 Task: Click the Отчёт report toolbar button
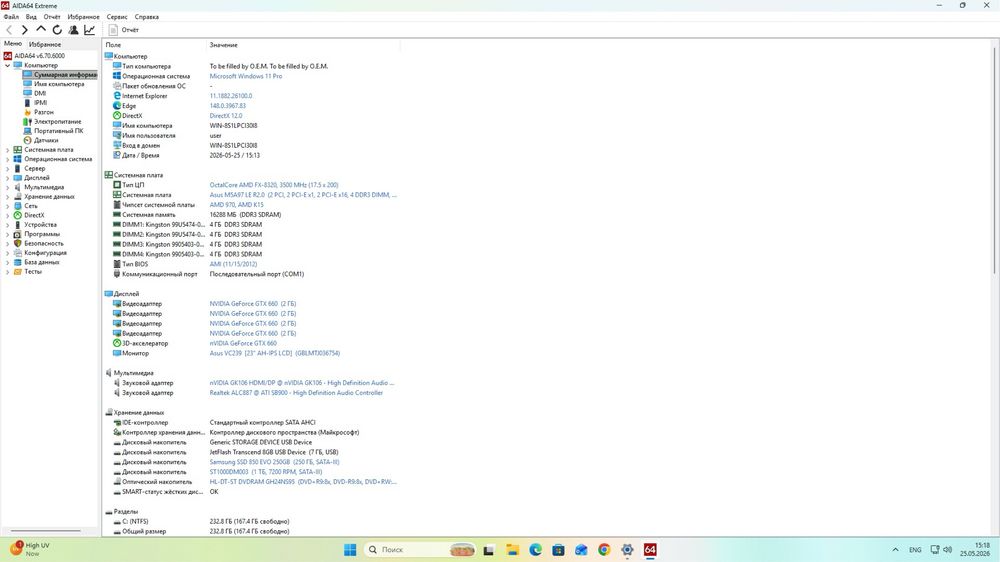124,30
